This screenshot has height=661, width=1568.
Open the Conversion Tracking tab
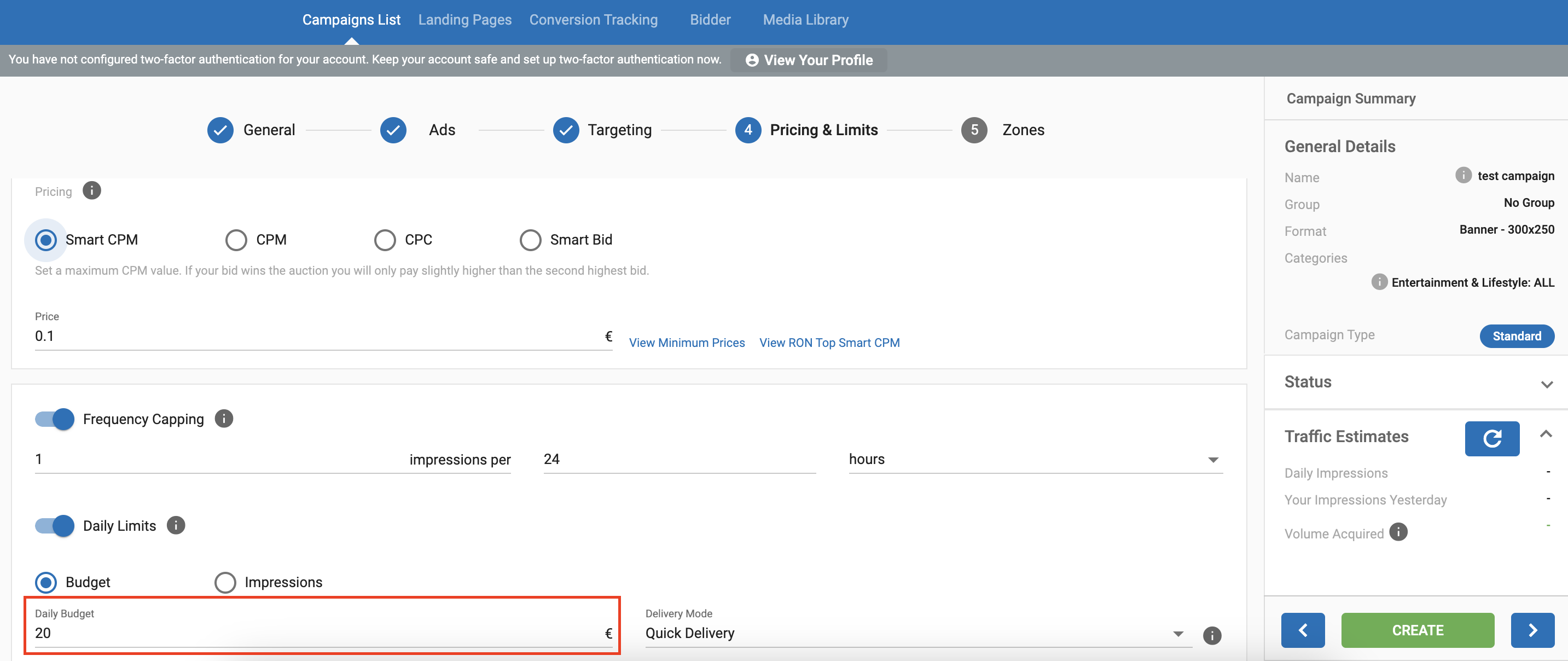click(x=593, y=20)
